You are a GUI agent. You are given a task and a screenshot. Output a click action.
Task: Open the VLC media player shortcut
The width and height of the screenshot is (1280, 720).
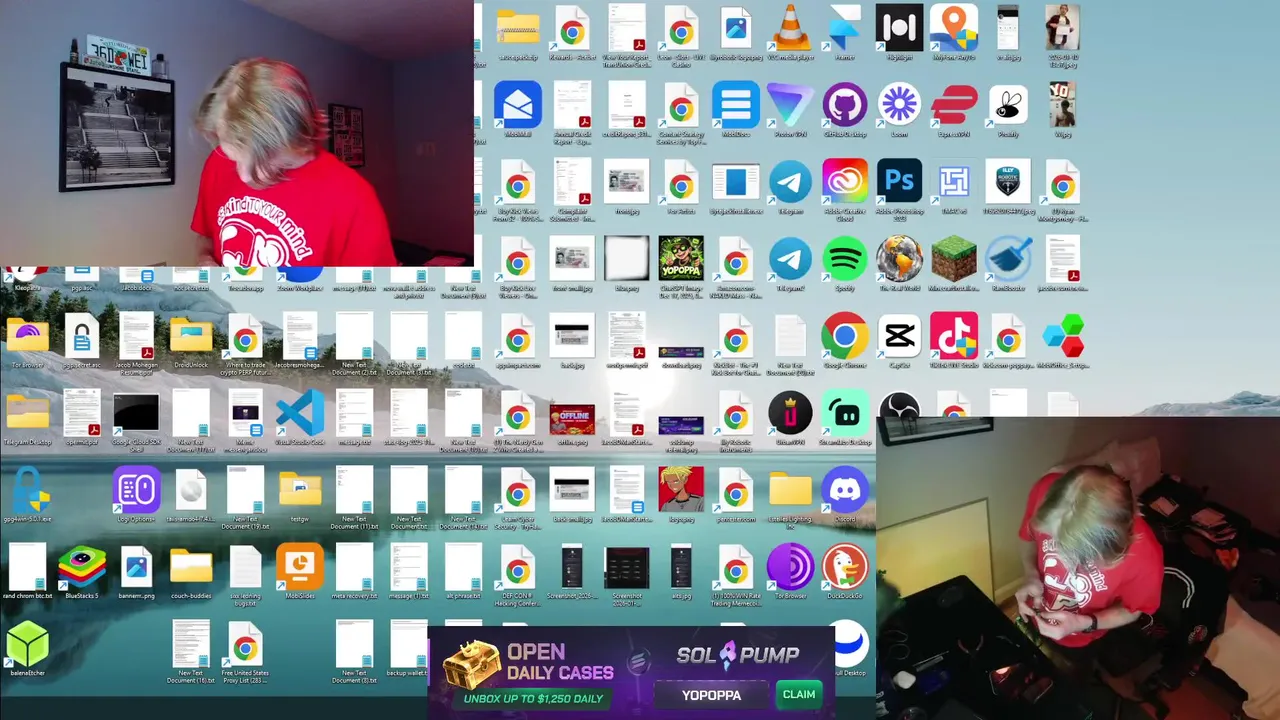pyautogui.click(x=790, y=27)
